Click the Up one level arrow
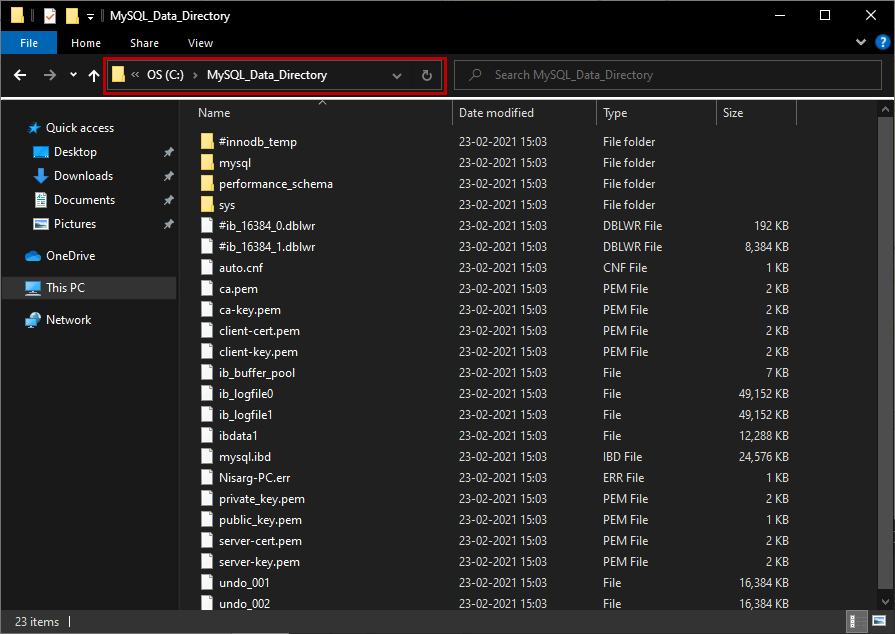Screen dimensions: 895x634 point(94,75)
